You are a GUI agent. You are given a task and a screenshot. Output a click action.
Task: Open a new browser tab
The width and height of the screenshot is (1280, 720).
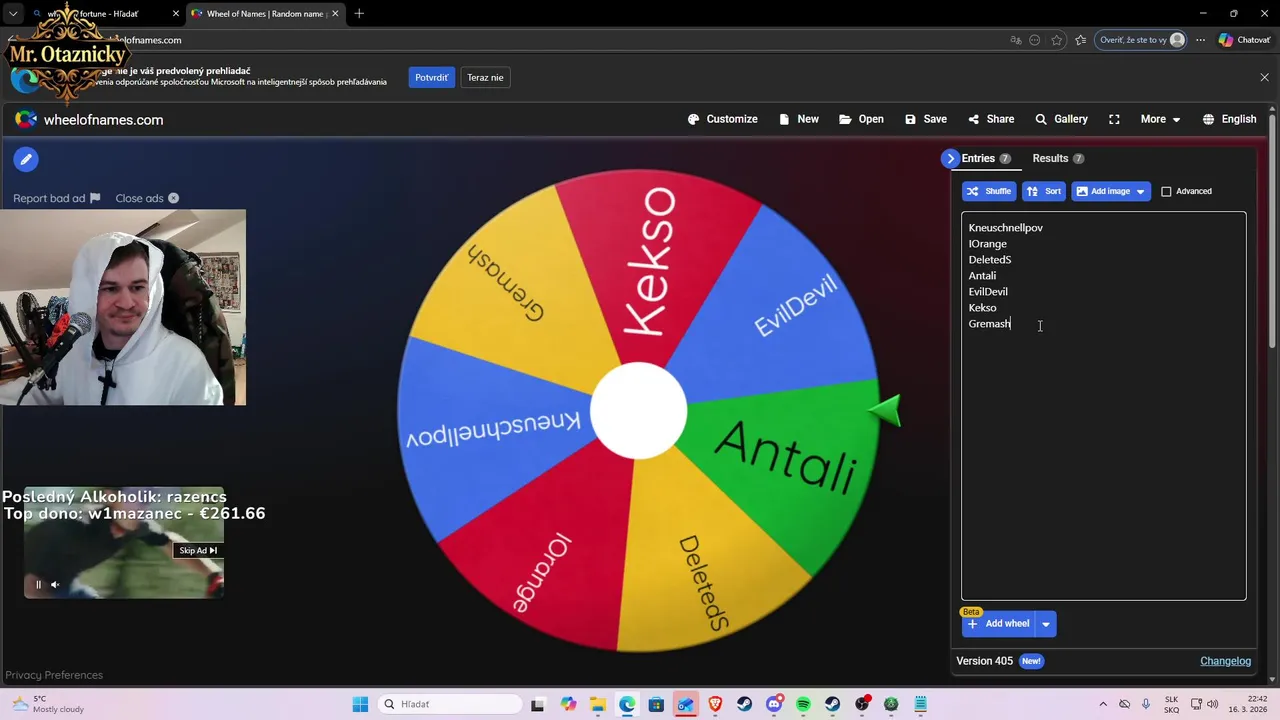(x=359, y=14)
